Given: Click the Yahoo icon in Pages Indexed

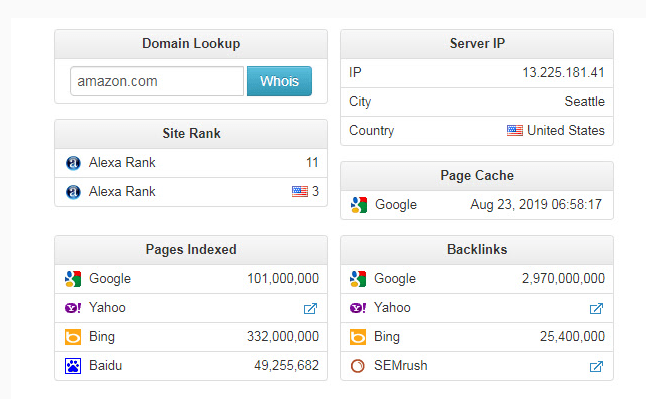Looking at the screenshot, I should click(x=73, y=308).
